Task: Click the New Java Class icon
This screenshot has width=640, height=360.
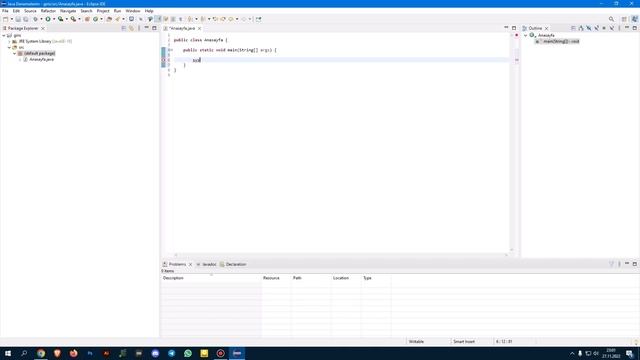Action: [96, 19]
